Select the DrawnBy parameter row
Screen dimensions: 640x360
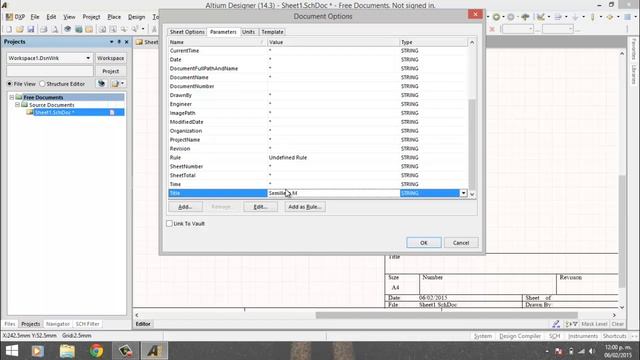(318, 95)
